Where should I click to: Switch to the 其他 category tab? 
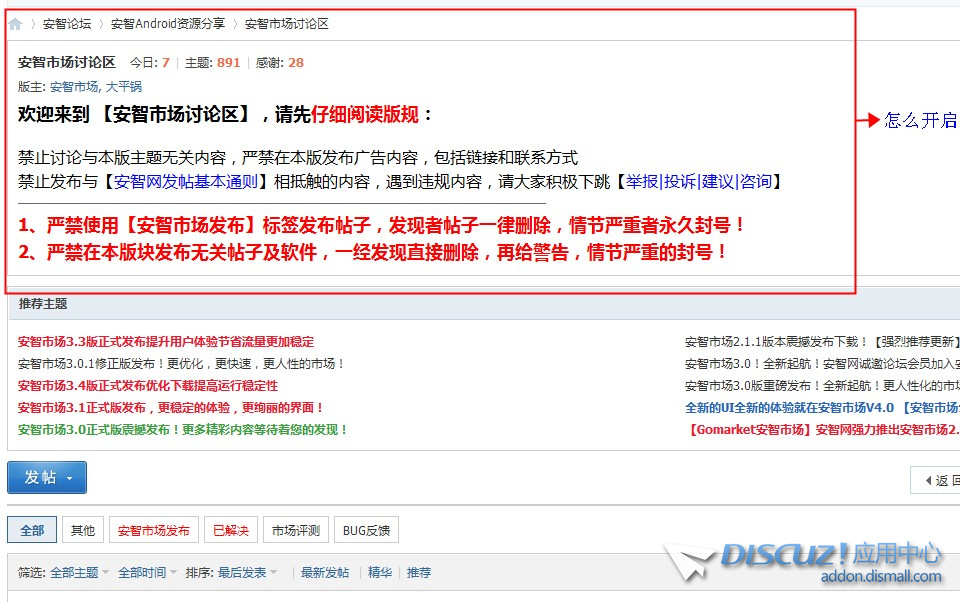pos(83,530)
